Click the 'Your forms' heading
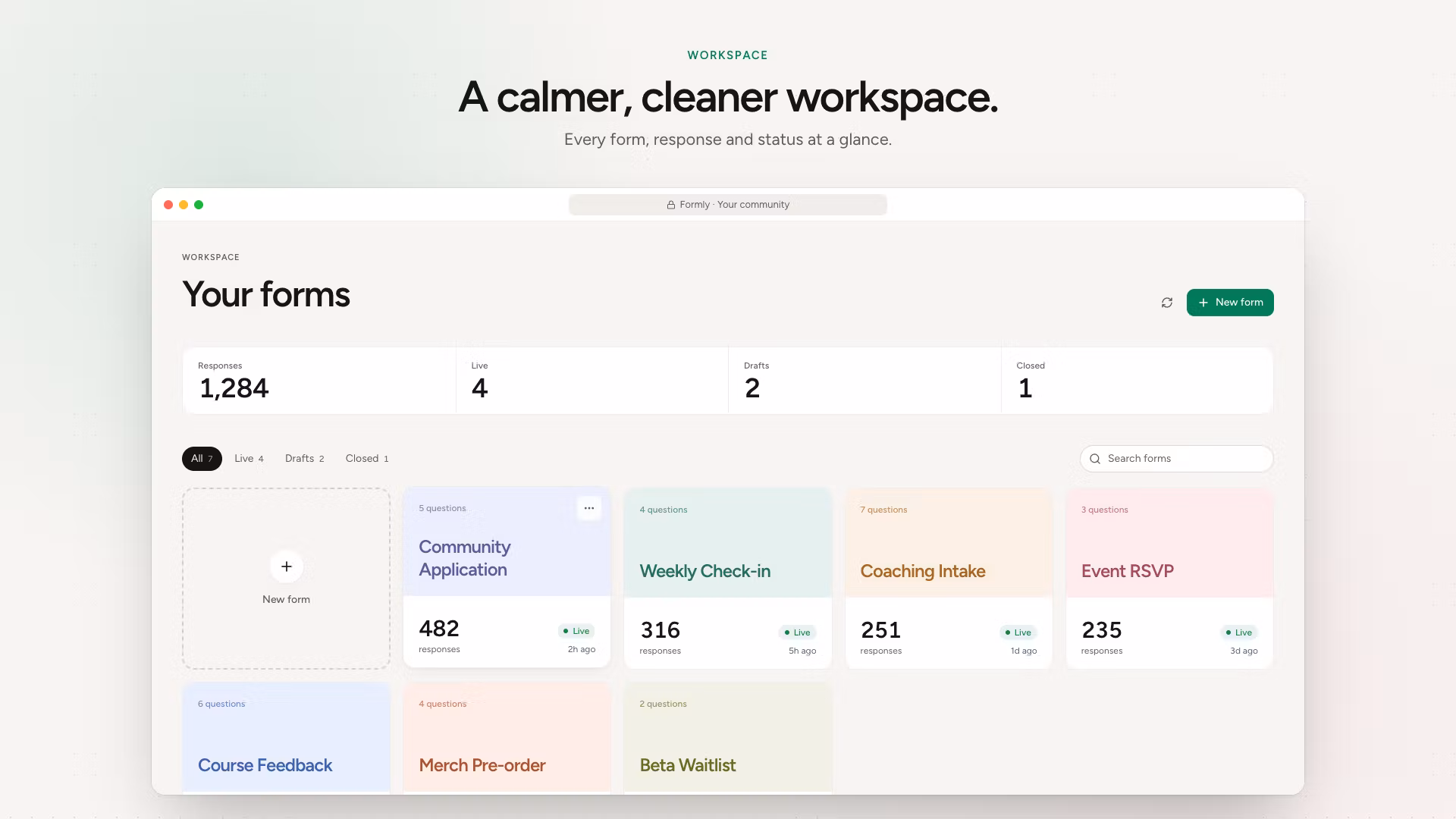 click(266, 294)
